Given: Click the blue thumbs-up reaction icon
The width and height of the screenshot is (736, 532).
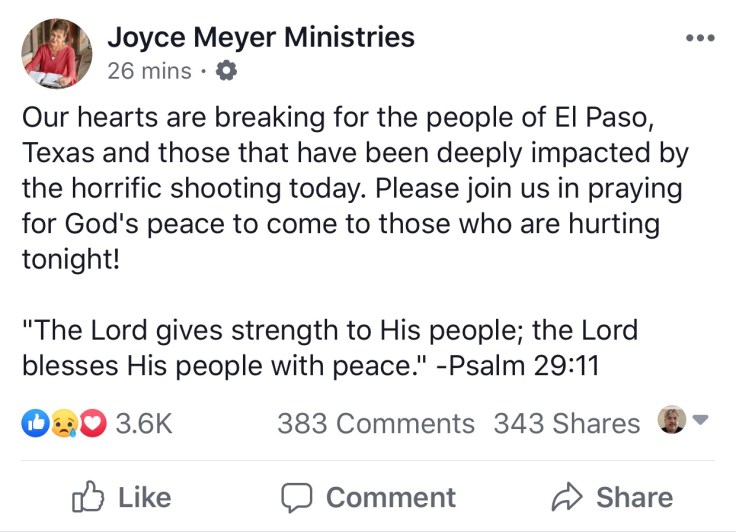Looking at the screenshot, I should [x=35, y=423].
